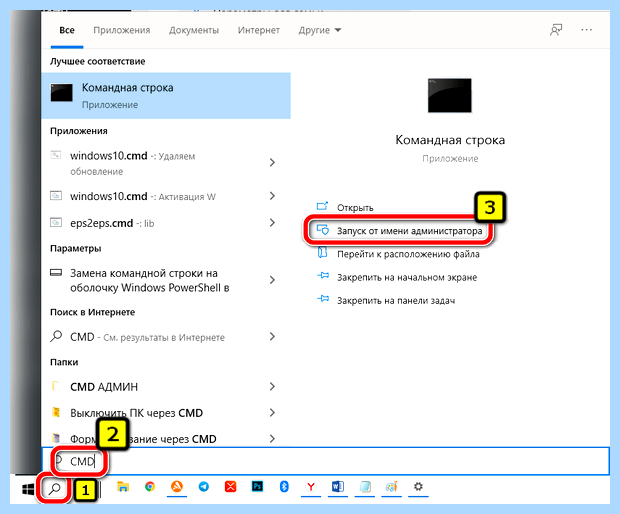Image resolution: width=620 pixels, height=514 pixels.
Task: Click the black icon of Командная строка result
Action: tap(61, 93)
